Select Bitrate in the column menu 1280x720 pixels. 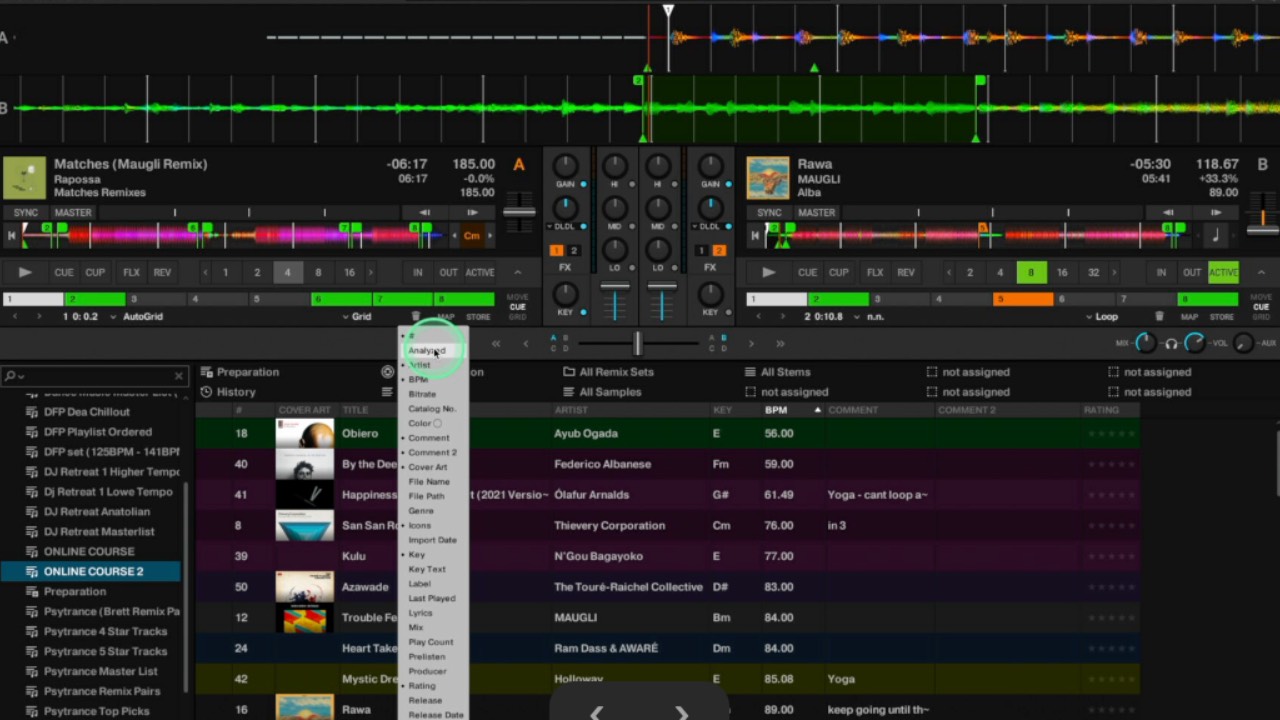(x=422, y=394)
